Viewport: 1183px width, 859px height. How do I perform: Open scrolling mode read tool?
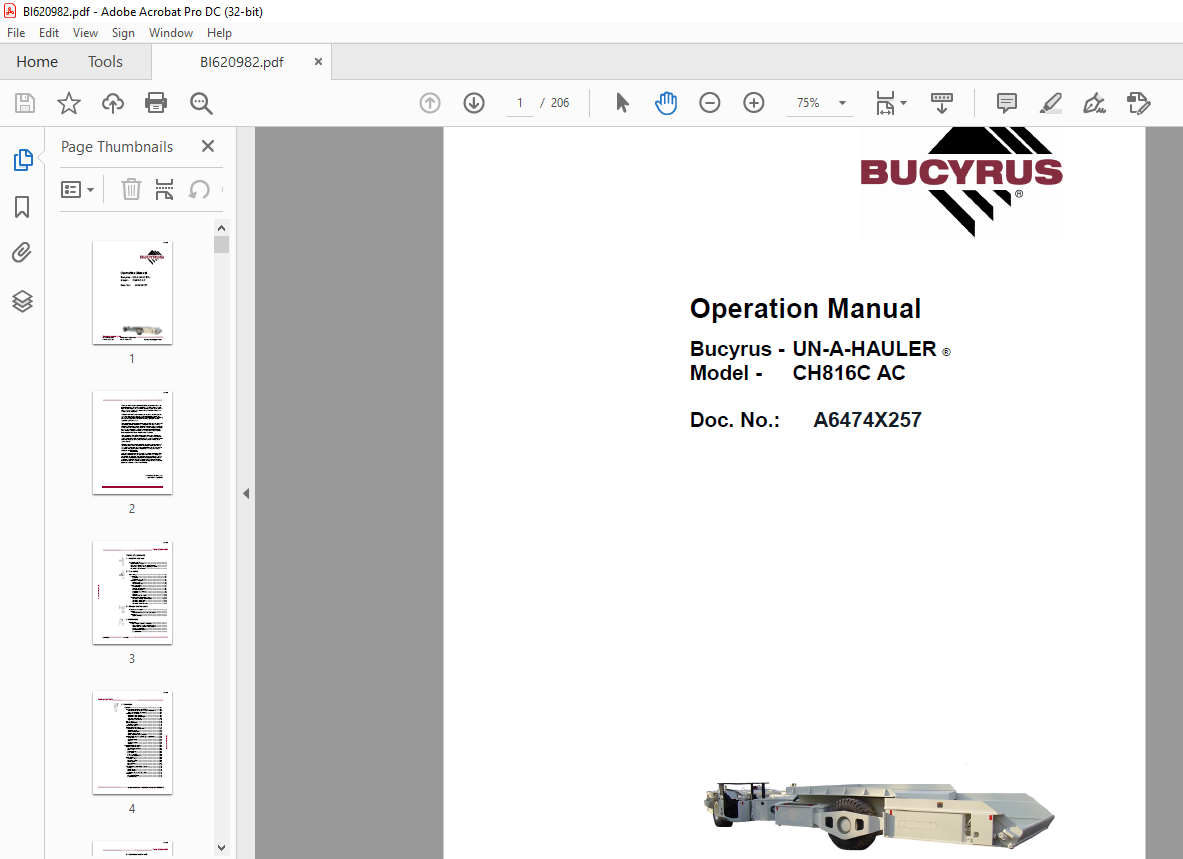pyautogui.click(x=942, y=103)
